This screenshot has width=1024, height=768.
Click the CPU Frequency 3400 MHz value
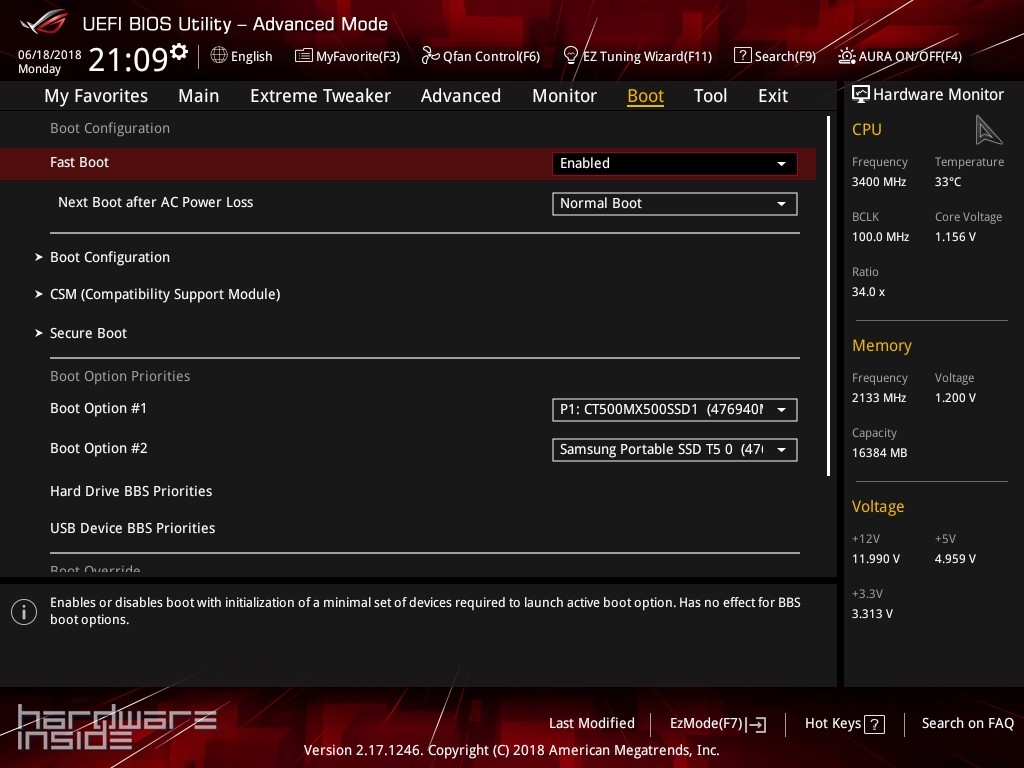point(878,182)
